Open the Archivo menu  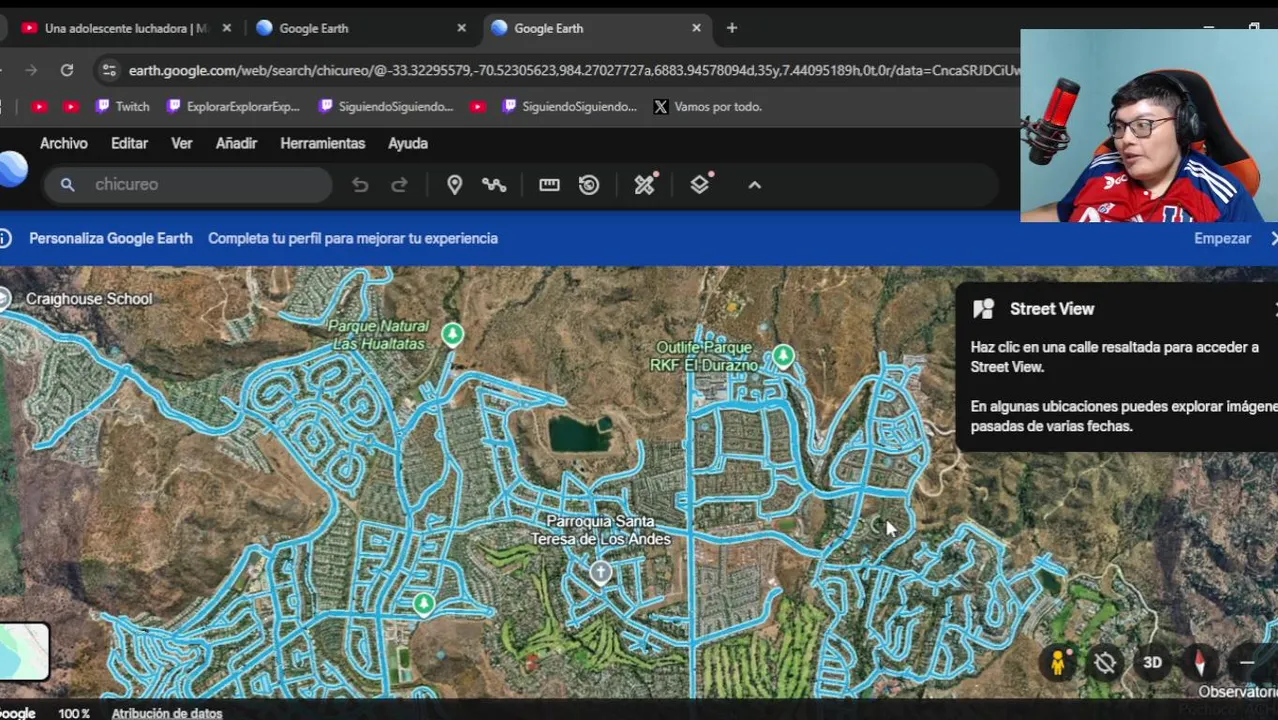click(x=64, y=143)
